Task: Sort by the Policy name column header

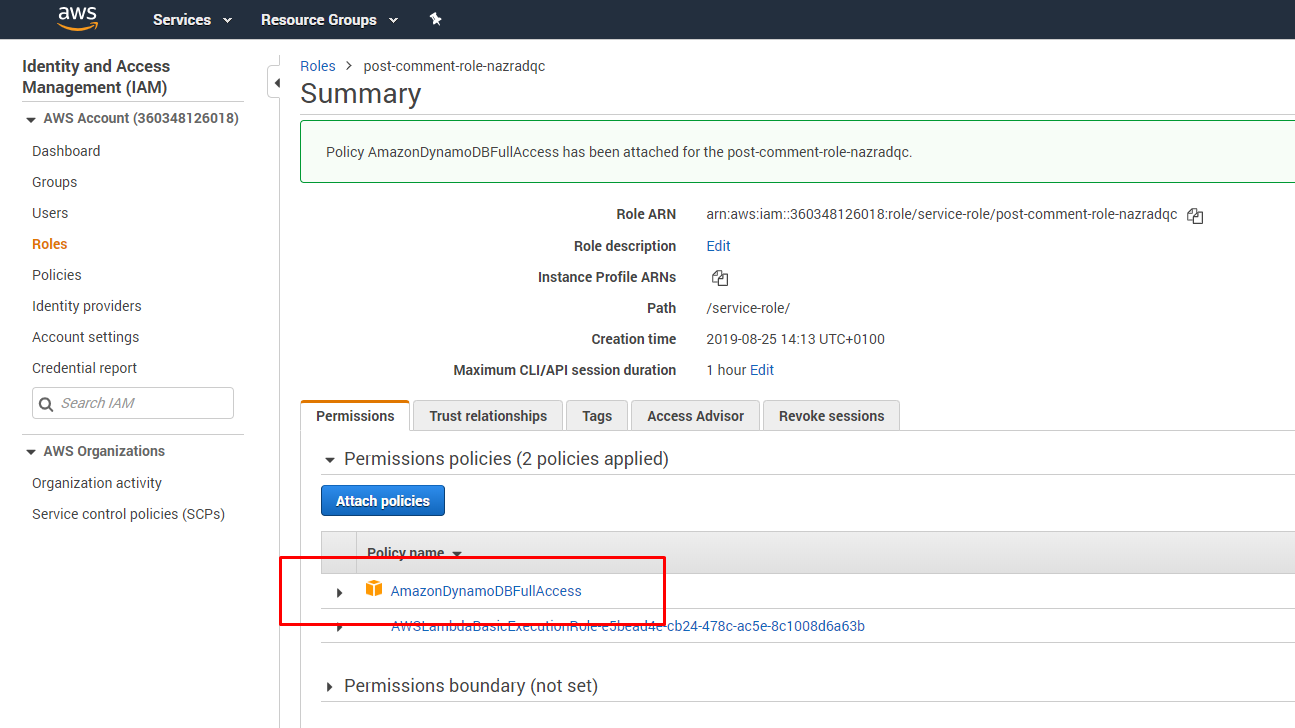Action: pos(414,553)
